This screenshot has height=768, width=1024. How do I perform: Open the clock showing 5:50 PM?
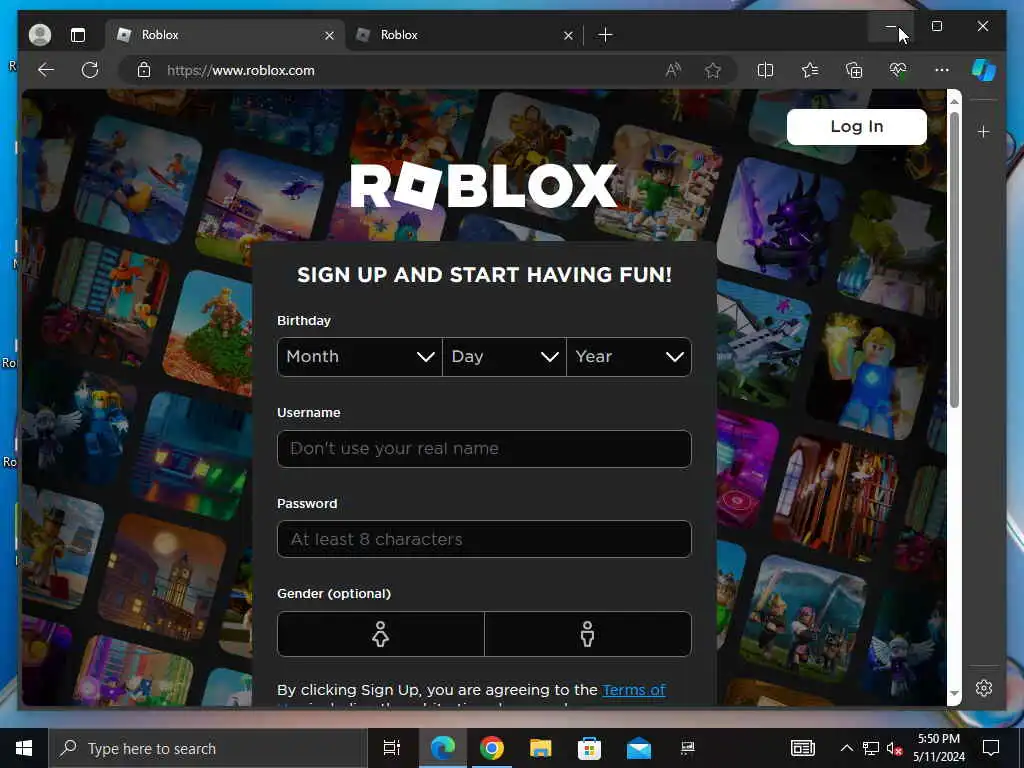click(x=938, y=748)
